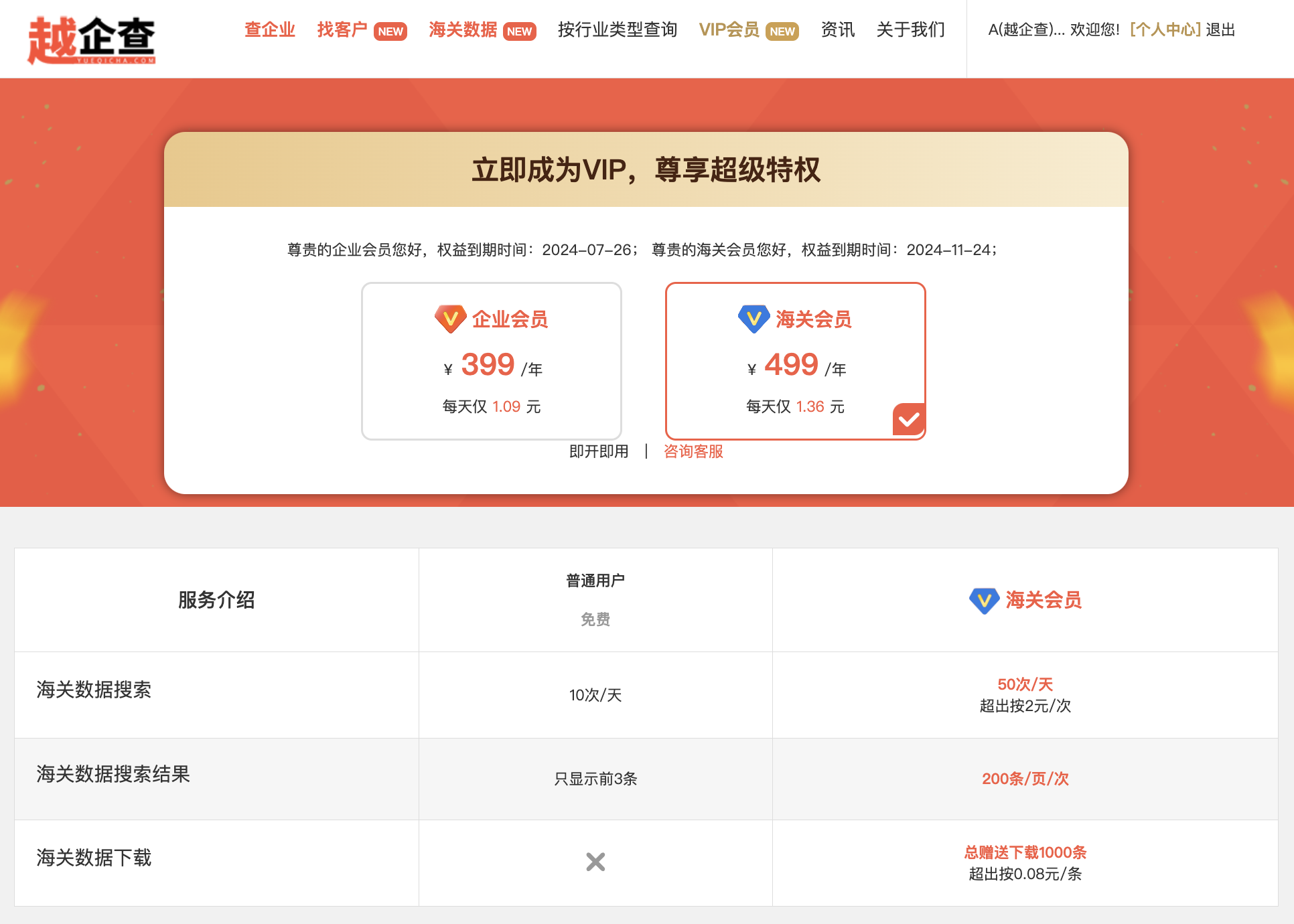Click the 只显示前3条 cell
The image size is (1294, 924).
tap(595, 779)
